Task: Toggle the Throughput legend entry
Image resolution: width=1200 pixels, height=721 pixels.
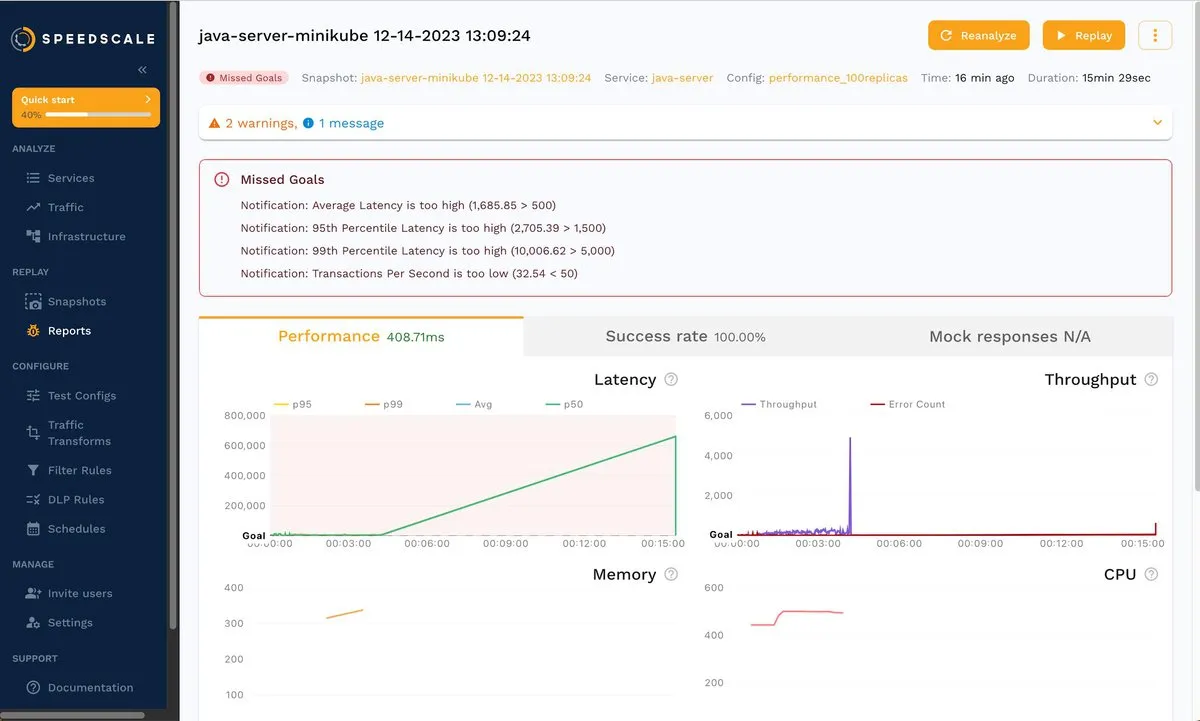Action: (x=779, y=405)
